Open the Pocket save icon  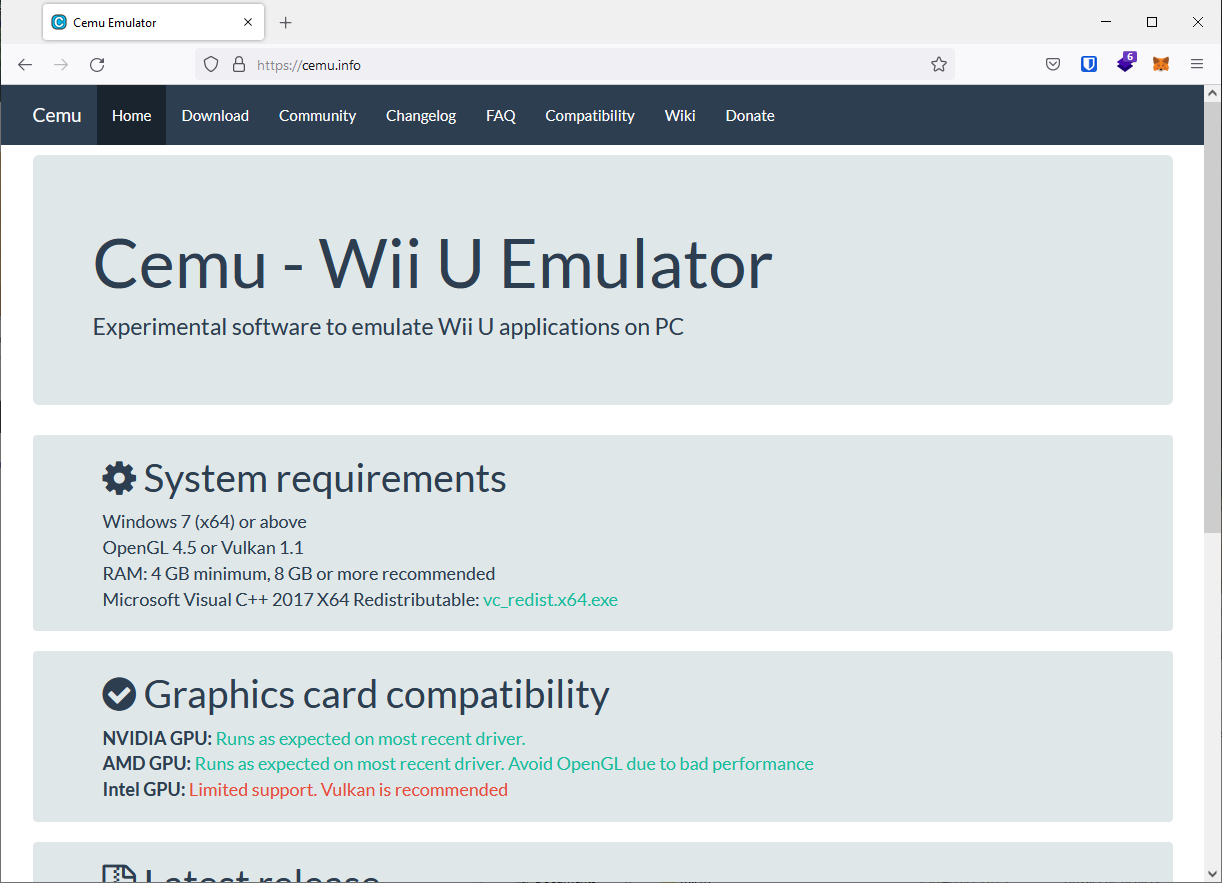coord(1053,64)
